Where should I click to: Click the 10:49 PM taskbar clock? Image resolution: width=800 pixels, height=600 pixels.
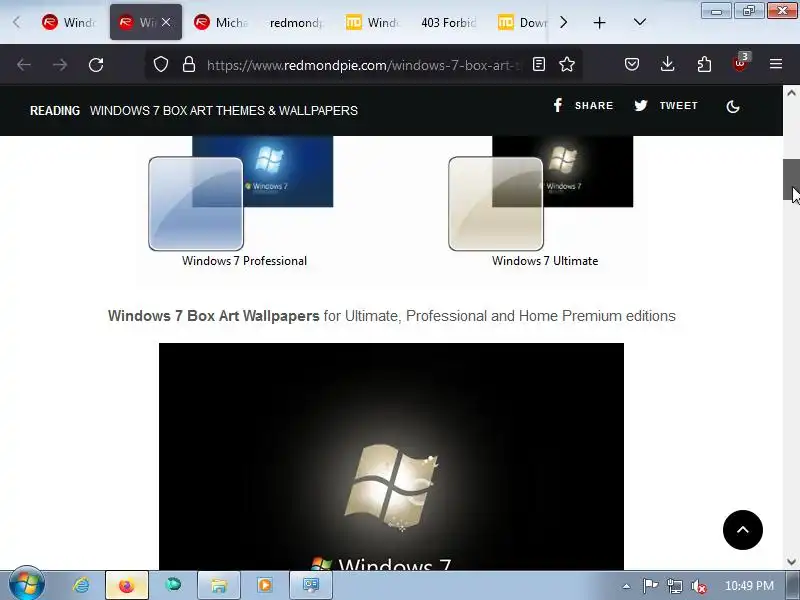(x=749, y=586)
